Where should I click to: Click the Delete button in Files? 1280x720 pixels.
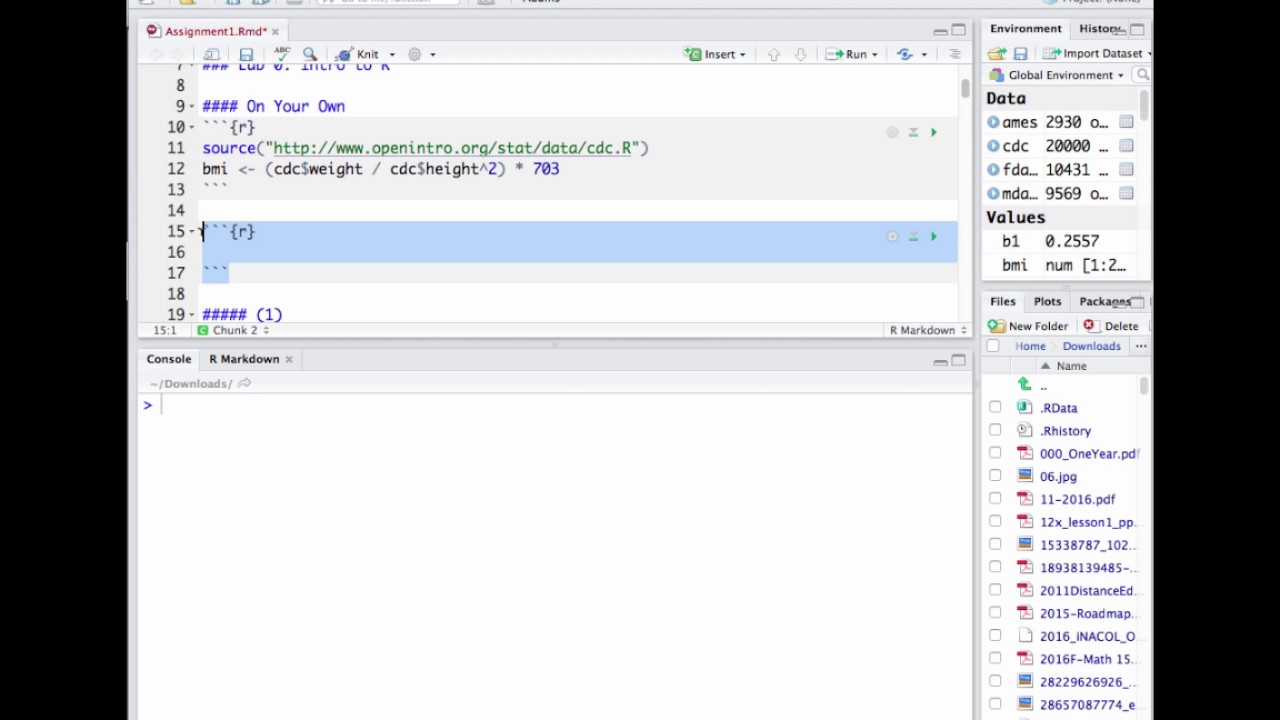click(x=1111, y=326)
